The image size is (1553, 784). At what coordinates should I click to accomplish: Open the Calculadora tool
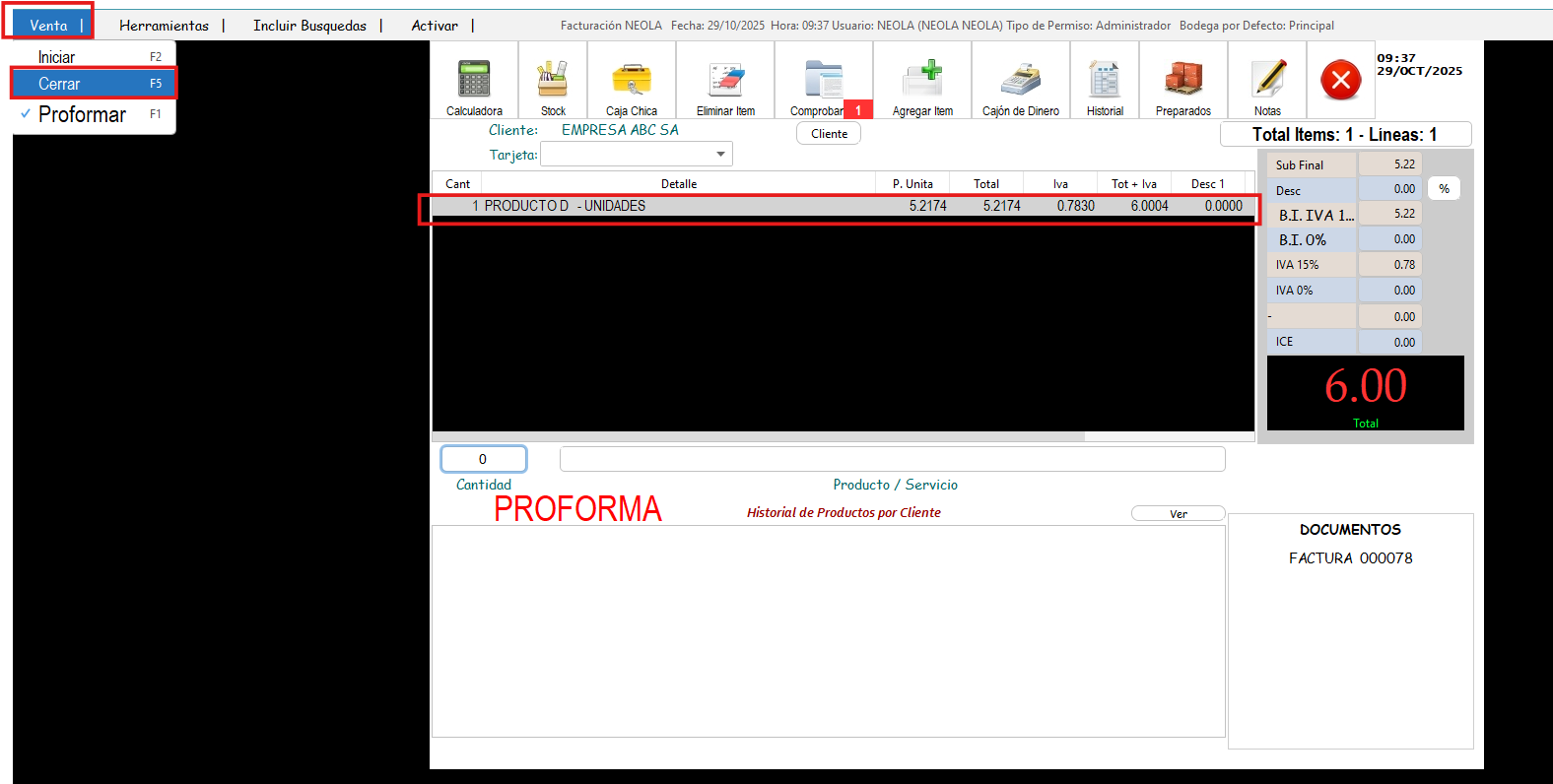click(x=474, y=81)
